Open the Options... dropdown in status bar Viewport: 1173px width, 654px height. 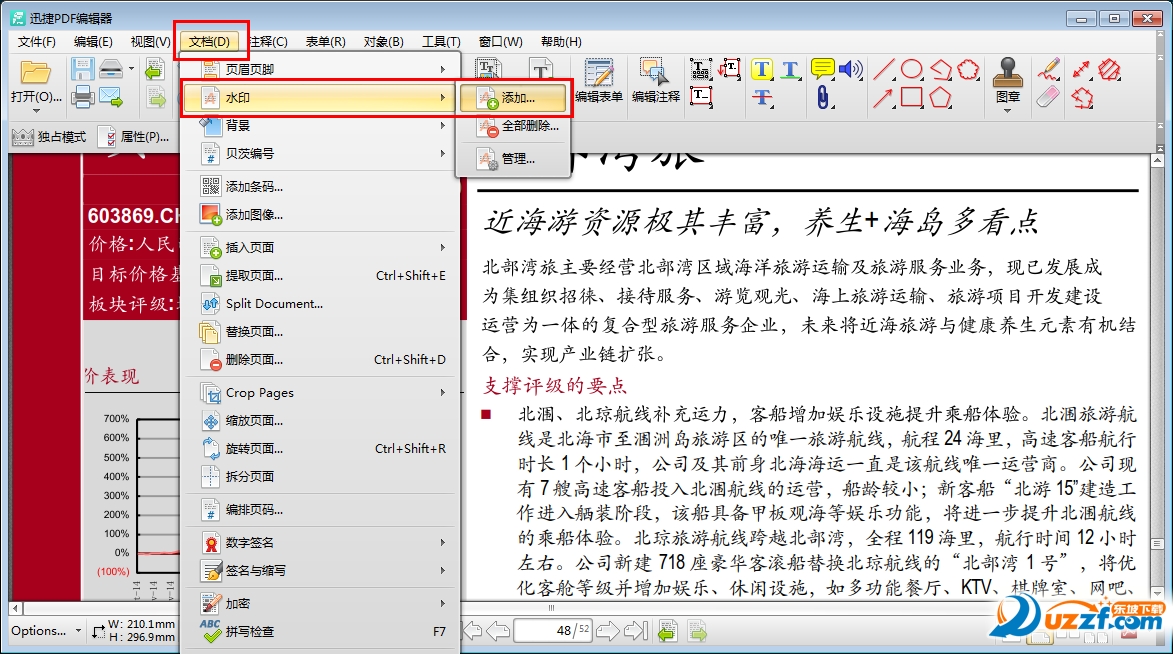tap(46, 631)
